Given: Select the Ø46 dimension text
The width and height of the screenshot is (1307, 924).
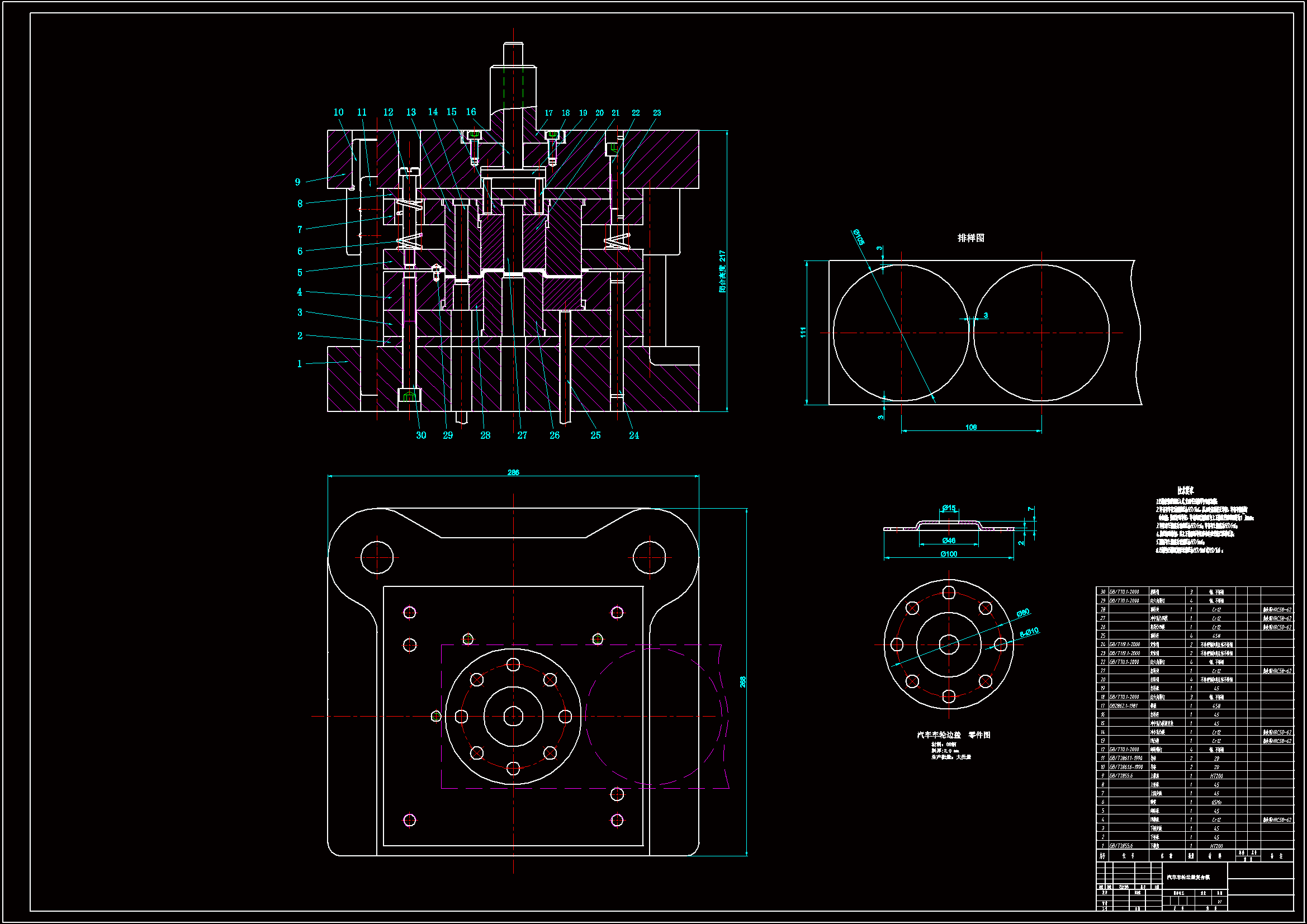Looking at the screenshot, I should point(948,541).
